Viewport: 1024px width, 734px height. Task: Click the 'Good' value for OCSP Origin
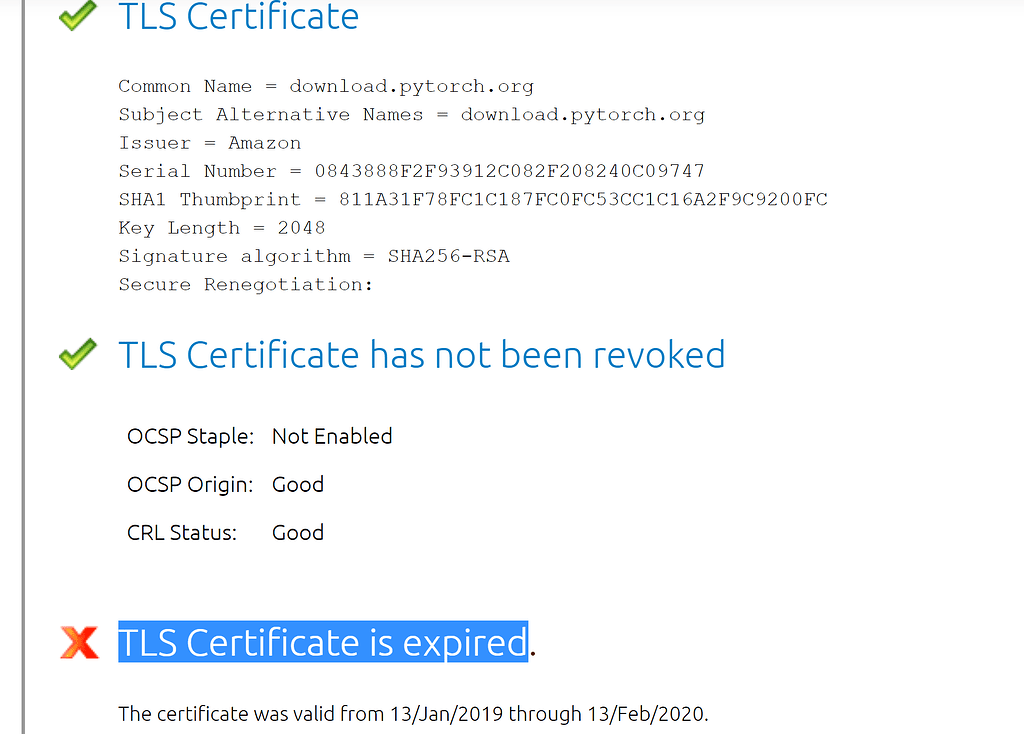click(298, 485)
